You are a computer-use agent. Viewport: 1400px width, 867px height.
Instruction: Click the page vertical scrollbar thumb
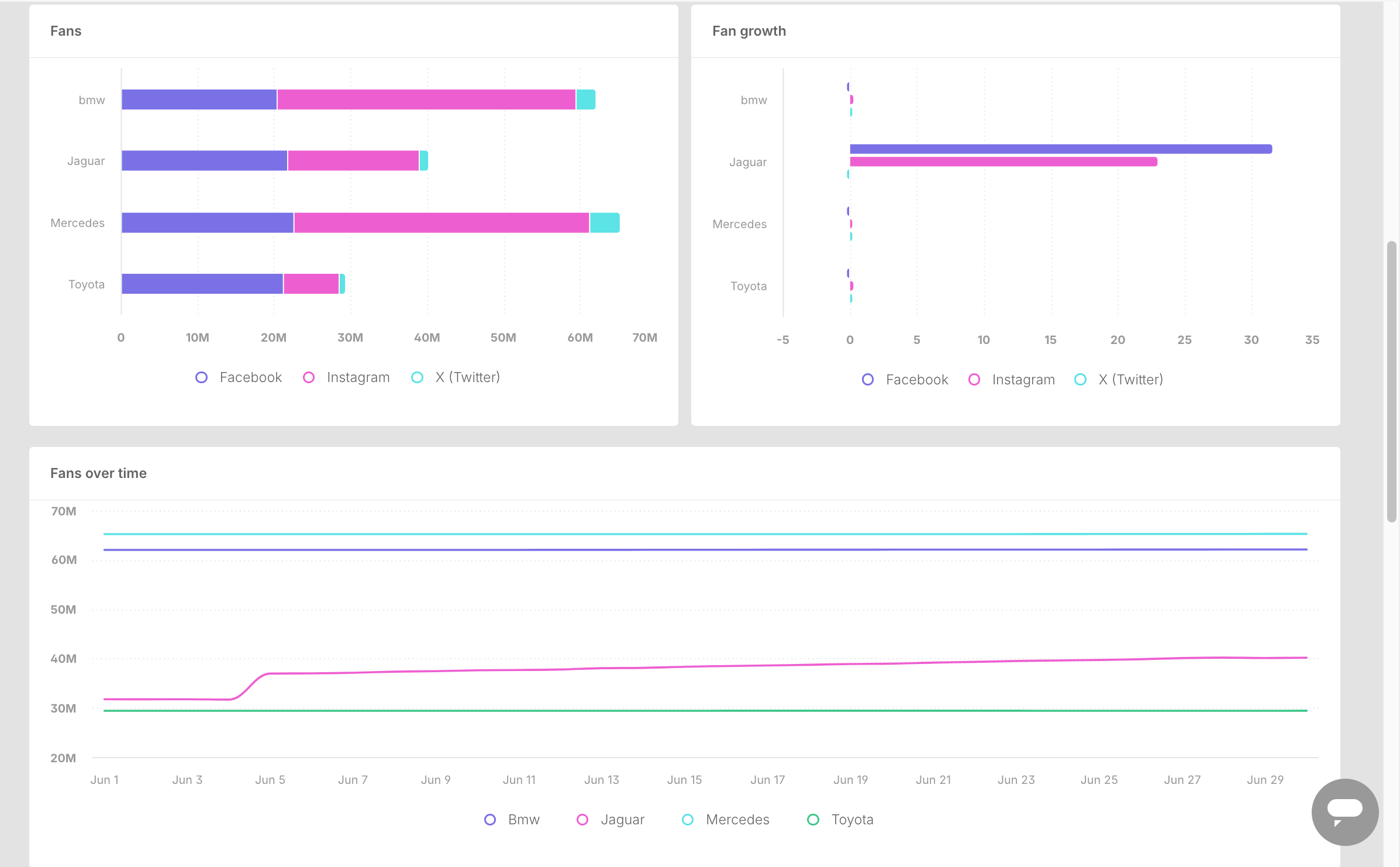point(1391,381)
